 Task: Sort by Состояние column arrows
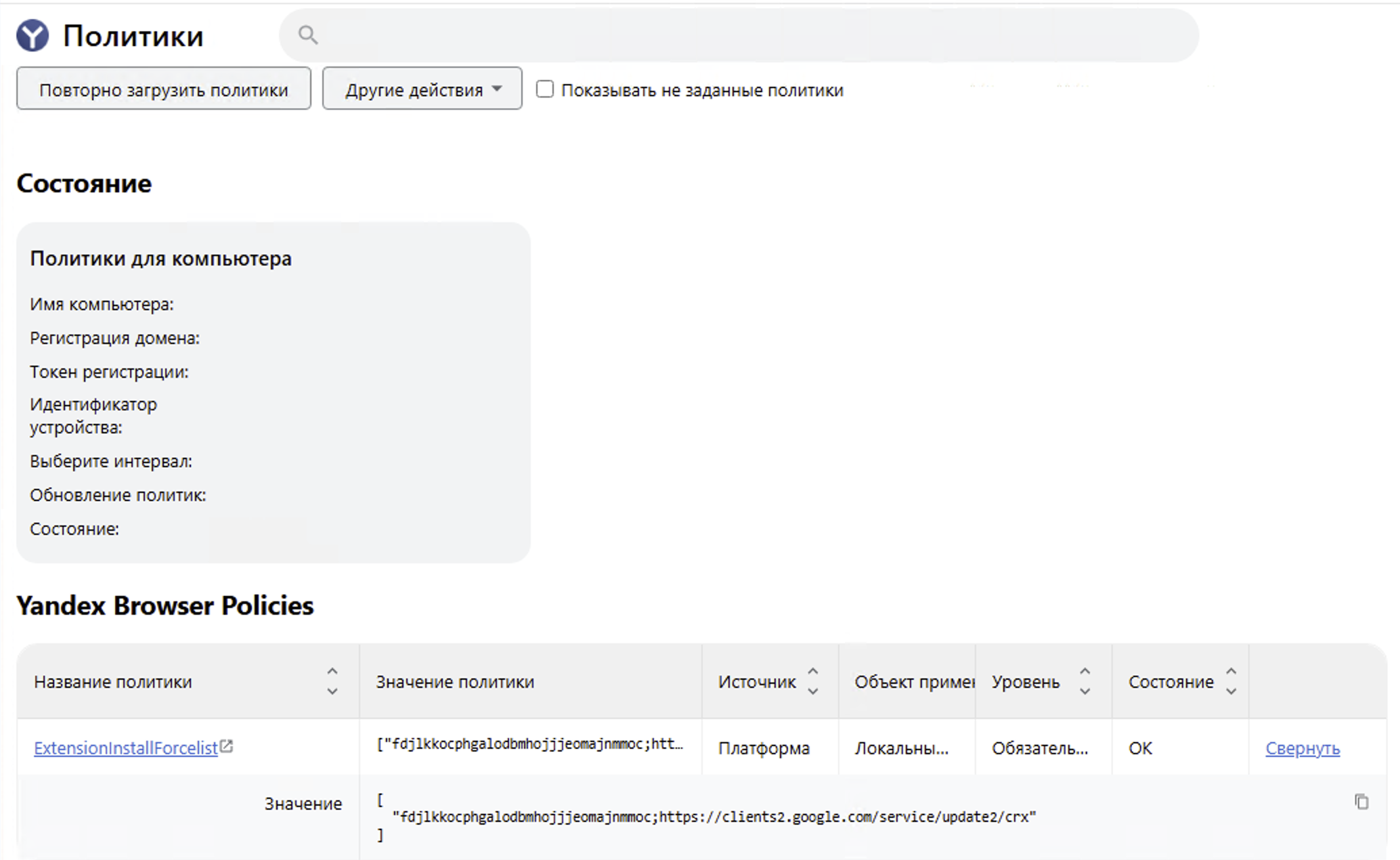[1231, 681]
